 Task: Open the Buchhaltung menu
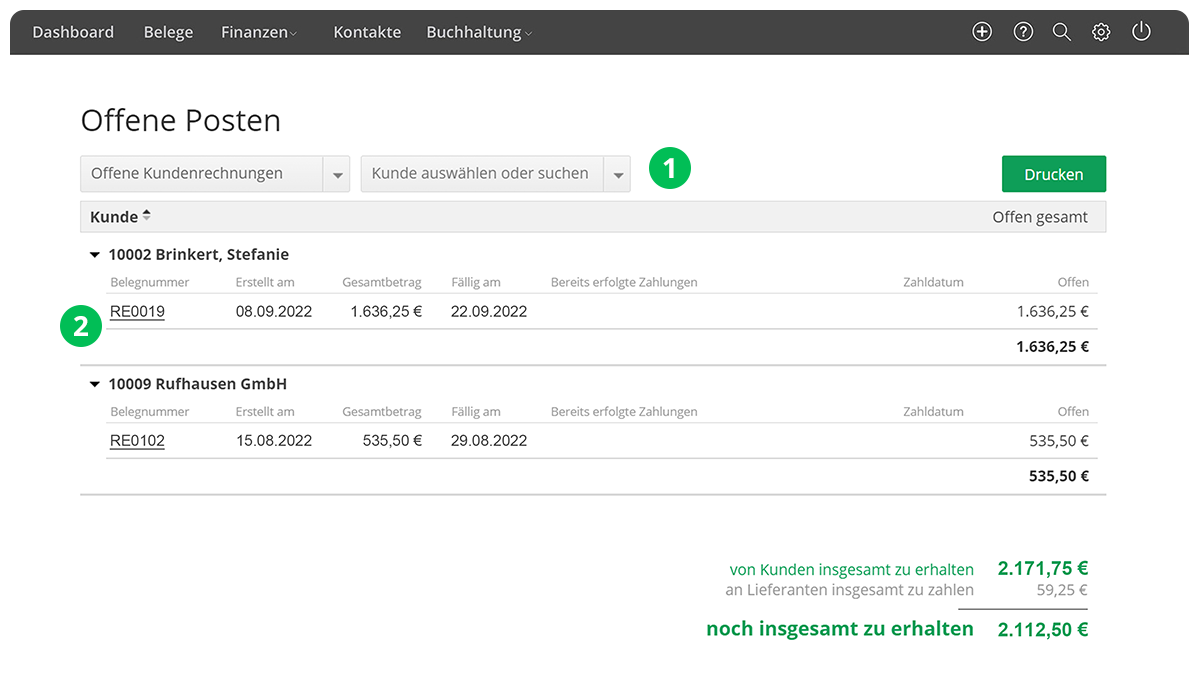tap(479, 32)
